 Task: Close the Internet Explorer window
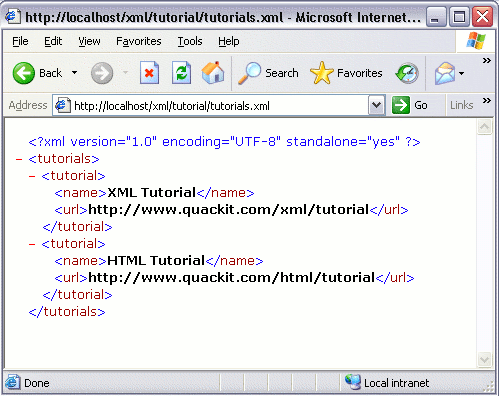tap(482, 16)
